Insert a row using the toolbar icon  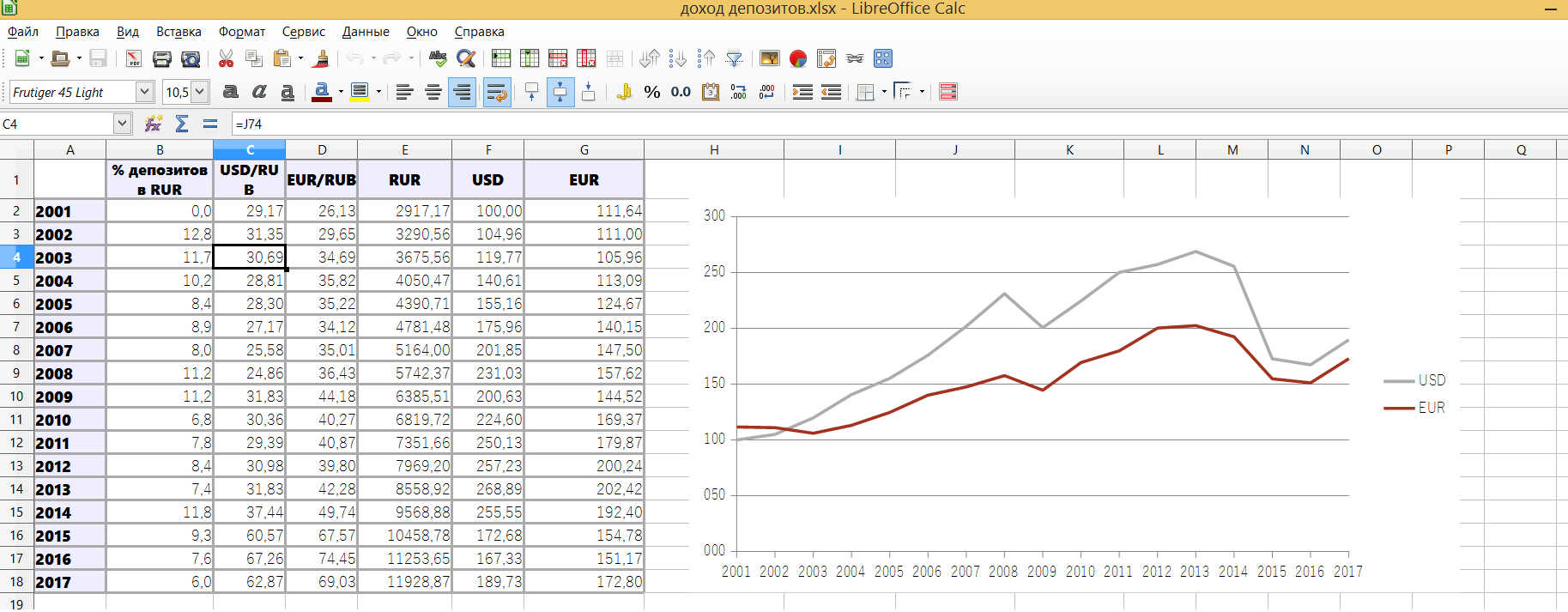point(501,58)
